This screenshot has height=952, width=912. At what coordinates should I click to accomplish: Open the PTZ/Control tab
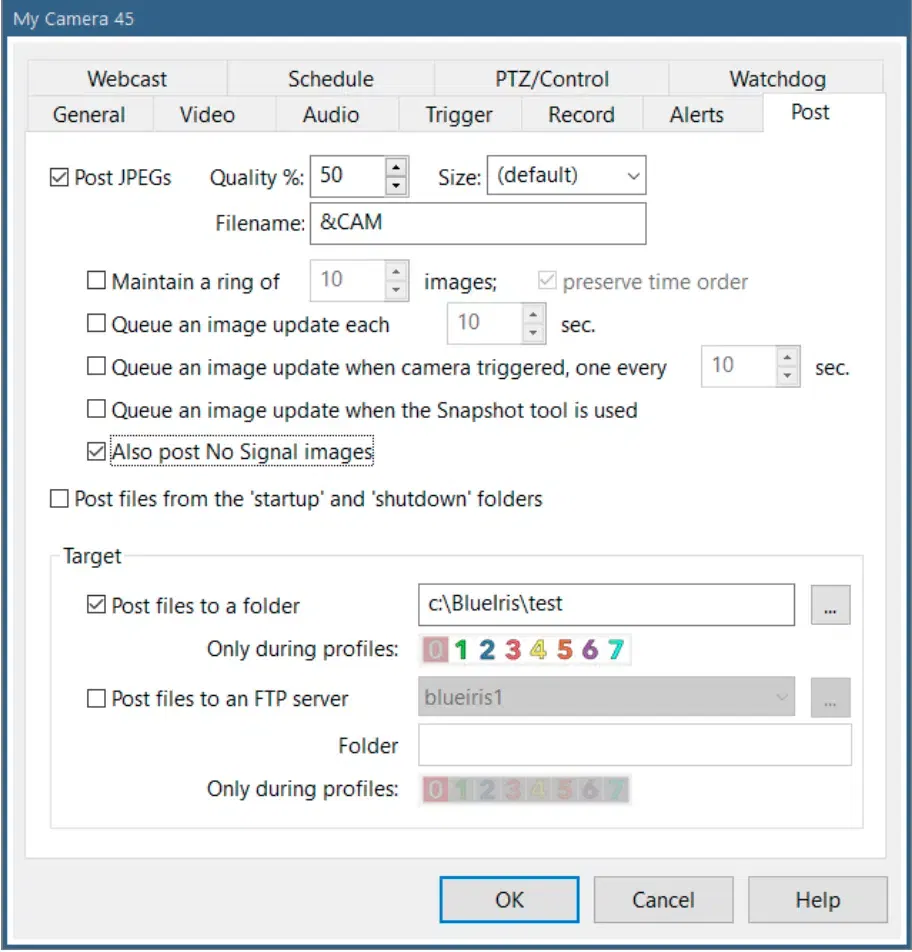point(551,79)
